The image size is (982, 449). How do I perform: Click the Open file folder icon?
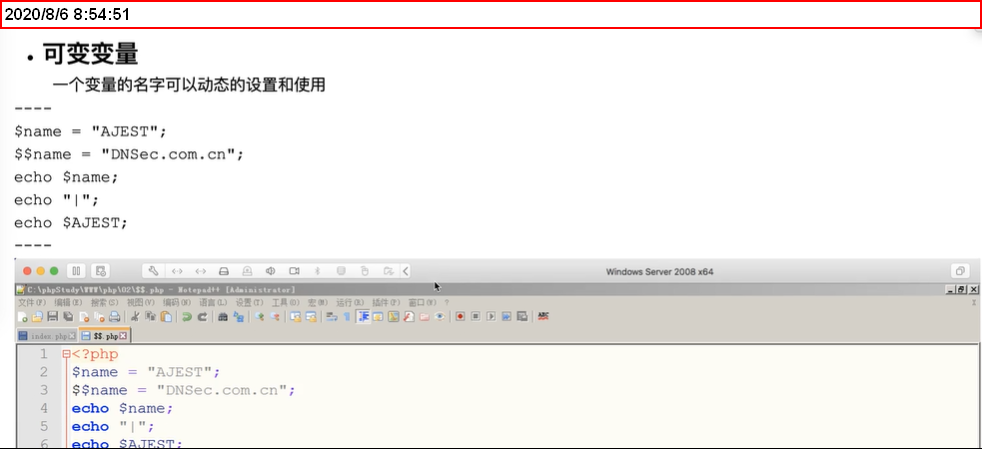[x=37, y=317]
